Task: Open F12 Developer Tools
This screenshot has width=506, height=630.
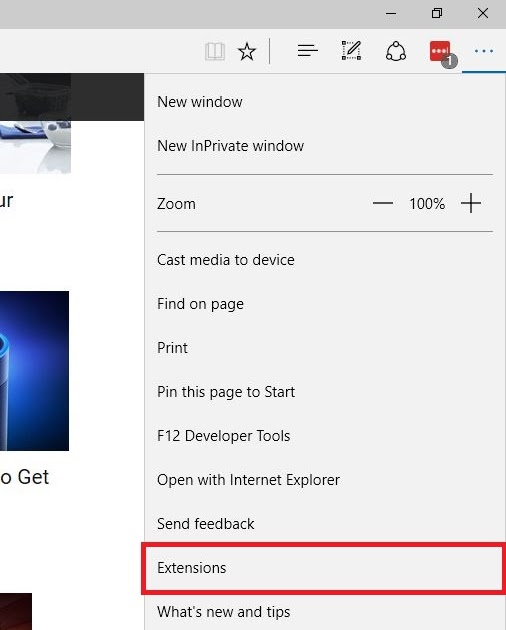Action: click(x=325, y=436)
